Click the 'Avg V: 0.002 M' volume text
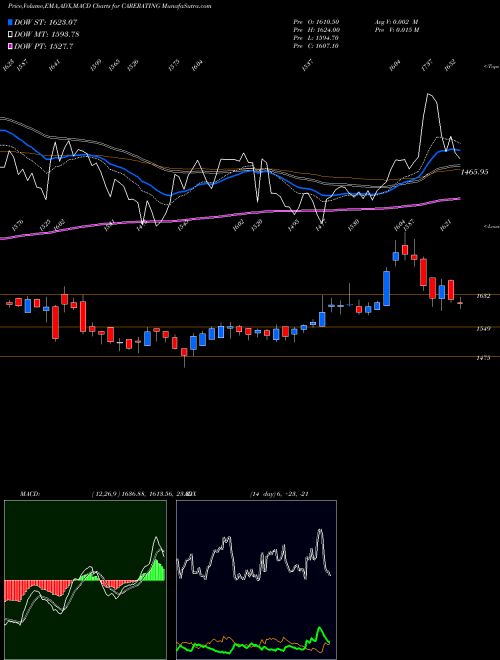This screenshot has height=660, width=500. [396, 21]
